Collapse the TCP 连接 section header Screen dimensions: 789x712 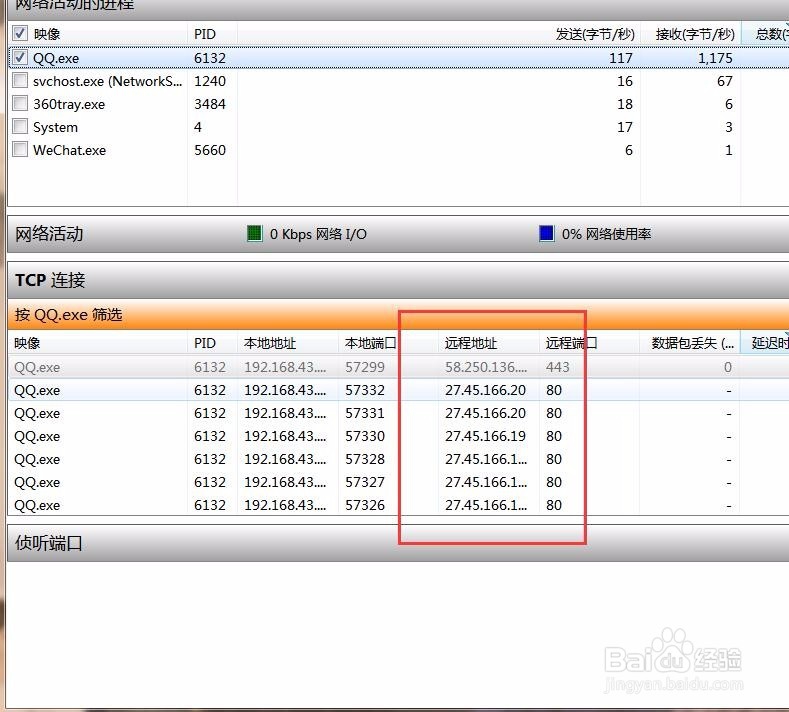[x=398, y=280]
